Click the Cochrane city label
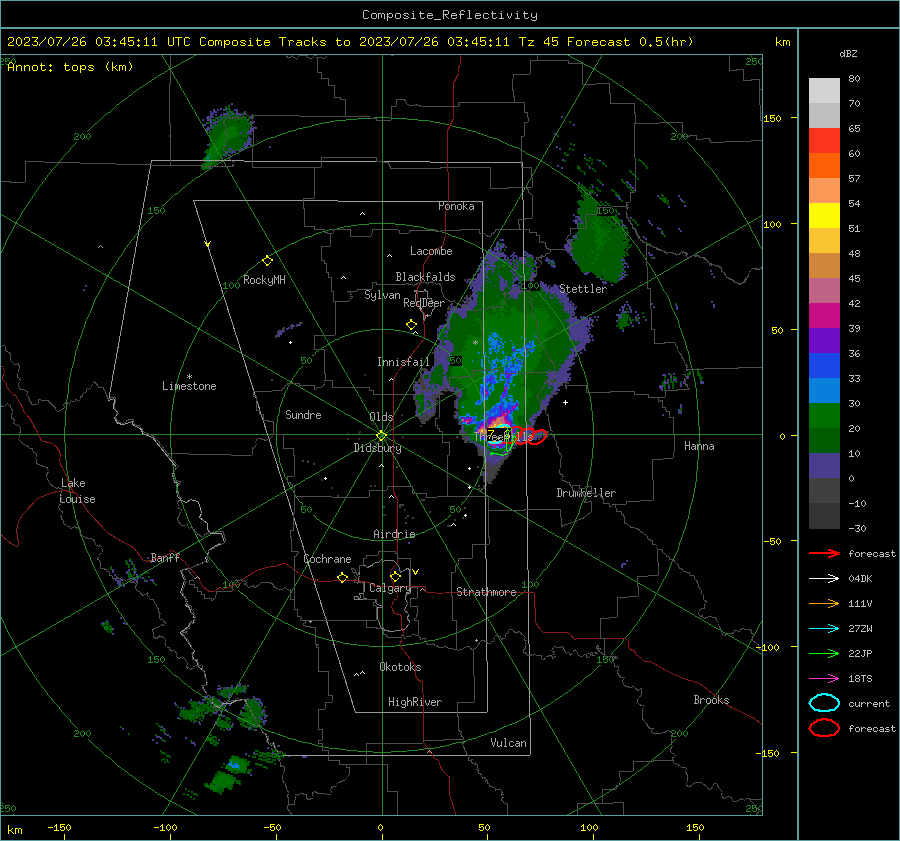Screen dimensions: 900x841 point(327,559)
